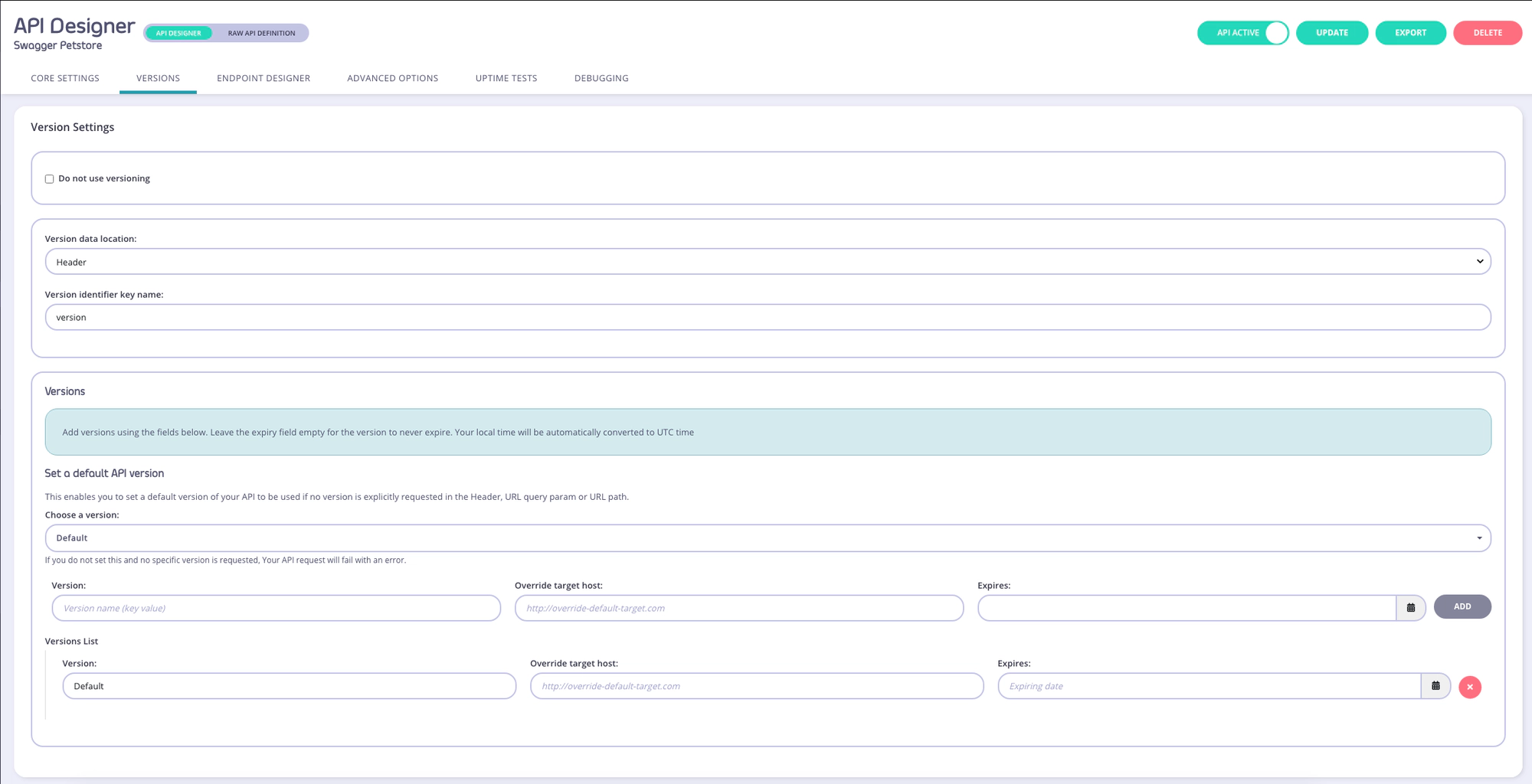
Task: Click the Version name input field
Action: 276,608
